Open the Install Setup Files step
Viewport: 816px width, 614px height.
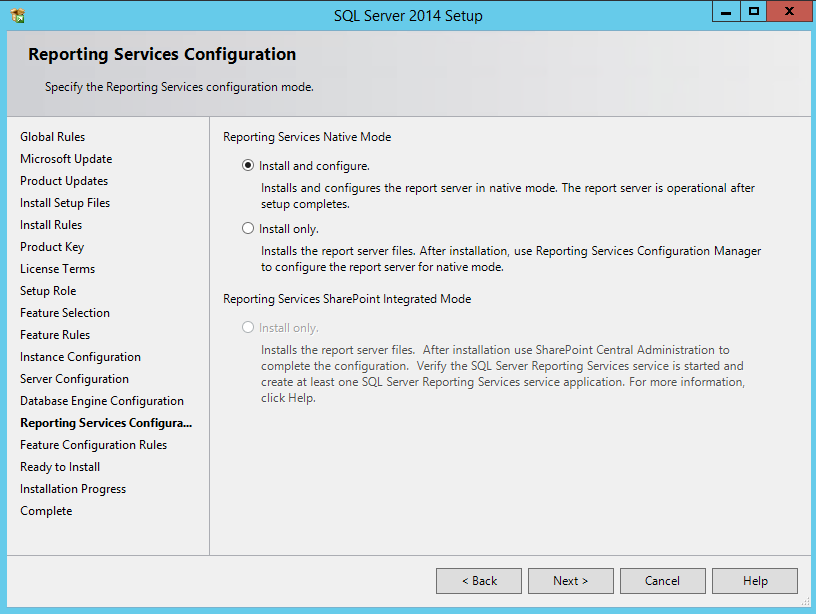[x=64, y=202]
